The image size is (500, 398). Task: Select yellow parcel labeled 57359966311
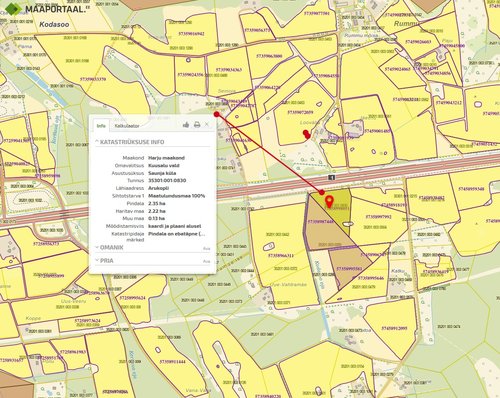pos(282,256)
